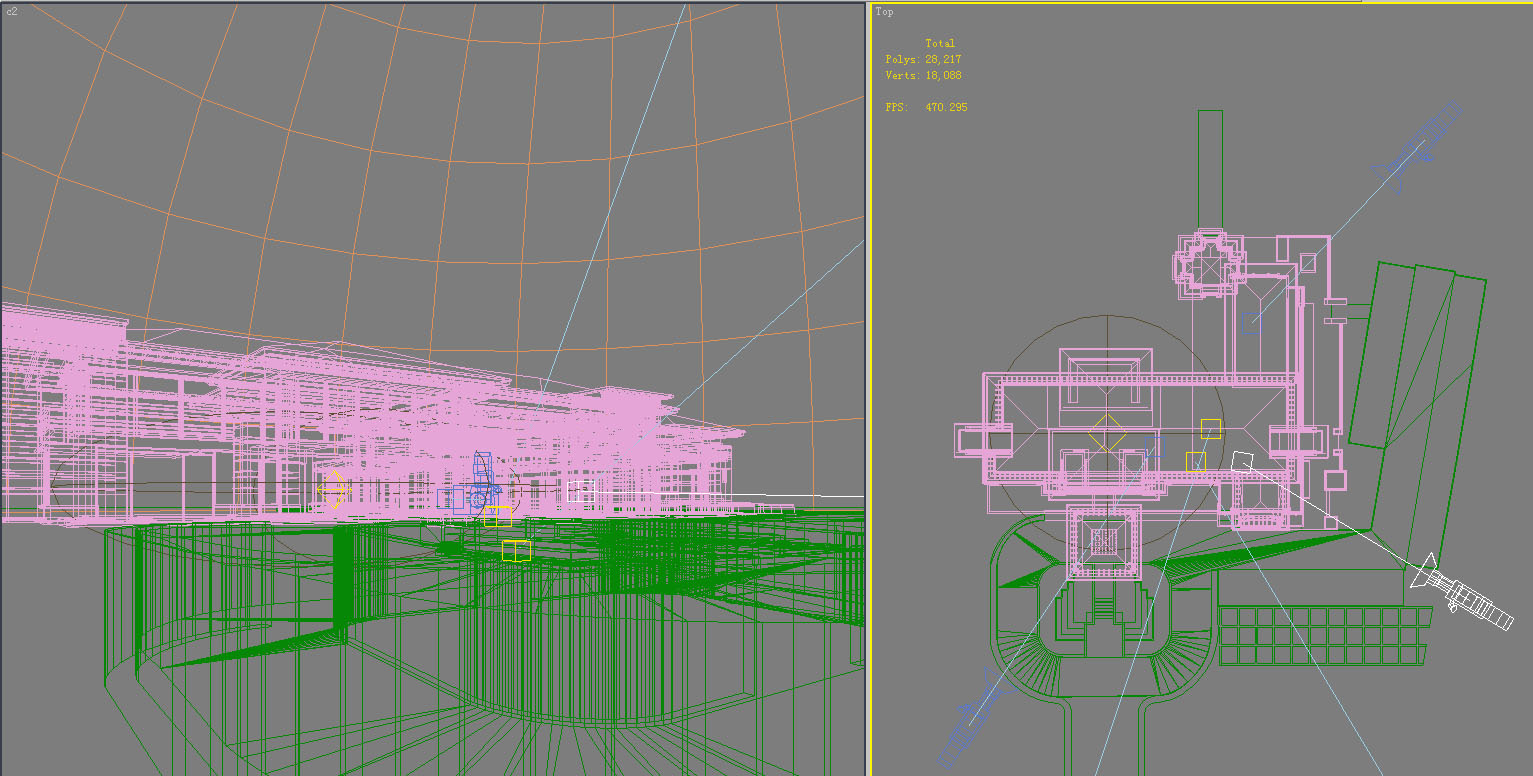Select the yellow diamond helper in the Top view
This screenshot has height=776, width=1533.
[x=1107, y=433]
